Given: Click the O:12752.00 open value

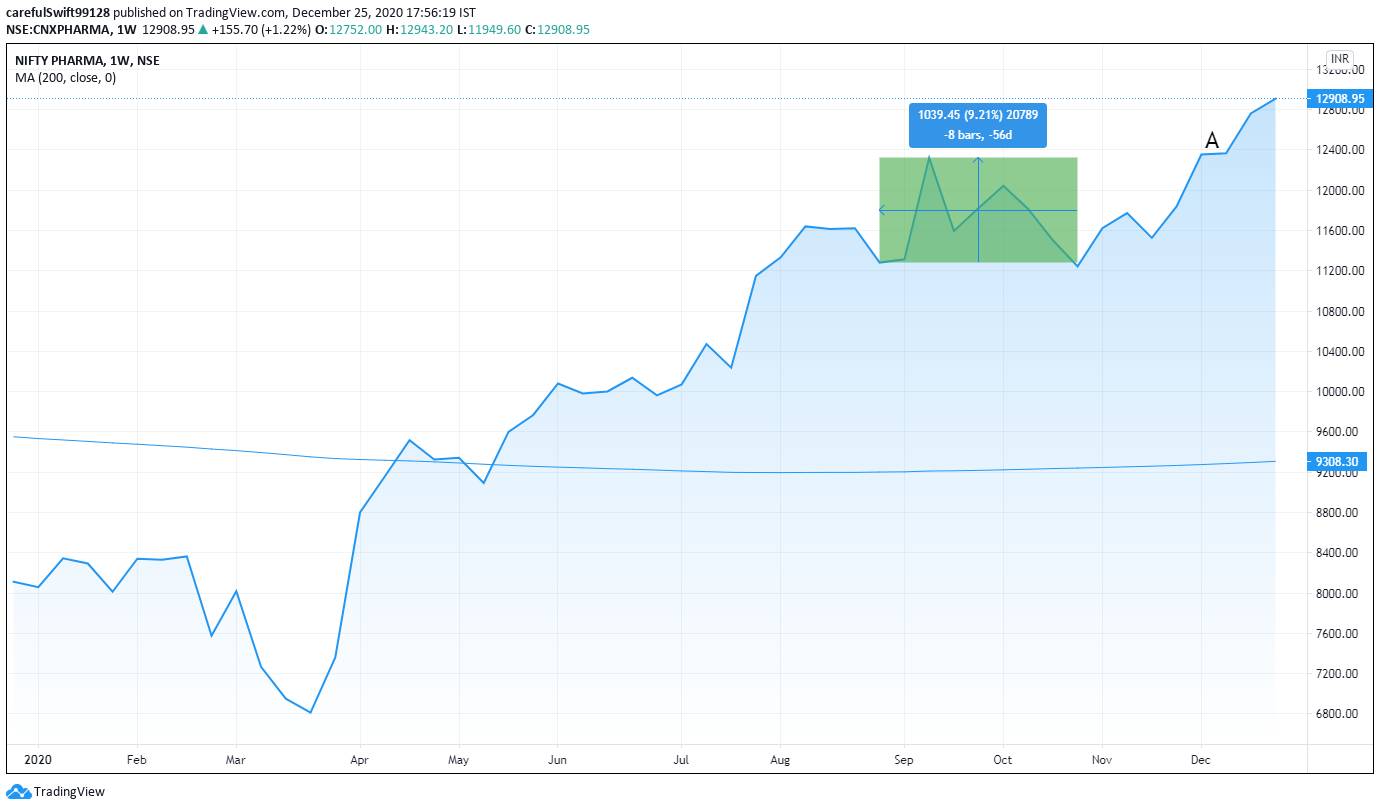Looking at the screenshot, I should point(349,30).
